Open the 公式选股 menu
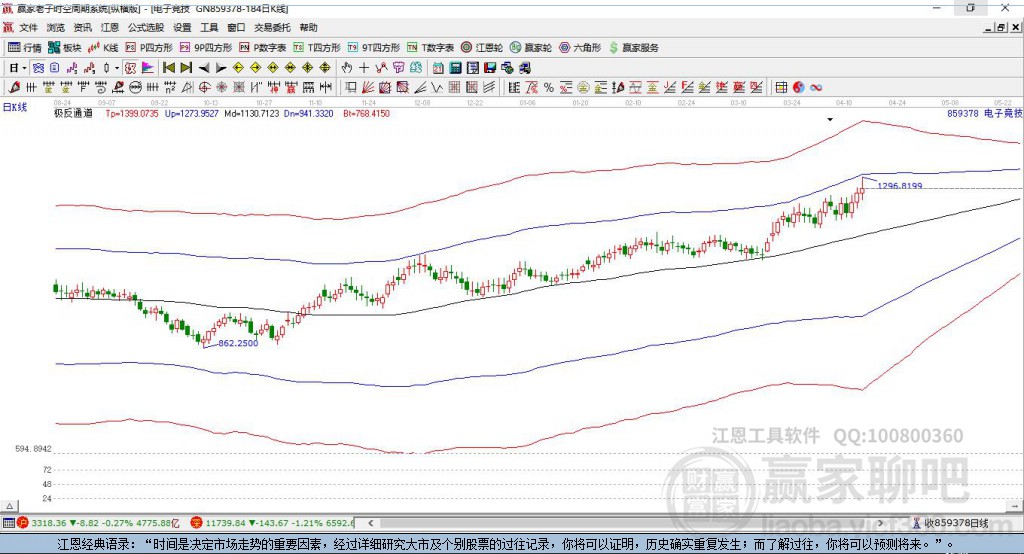Screen dimensions: 1024x554 146,27
